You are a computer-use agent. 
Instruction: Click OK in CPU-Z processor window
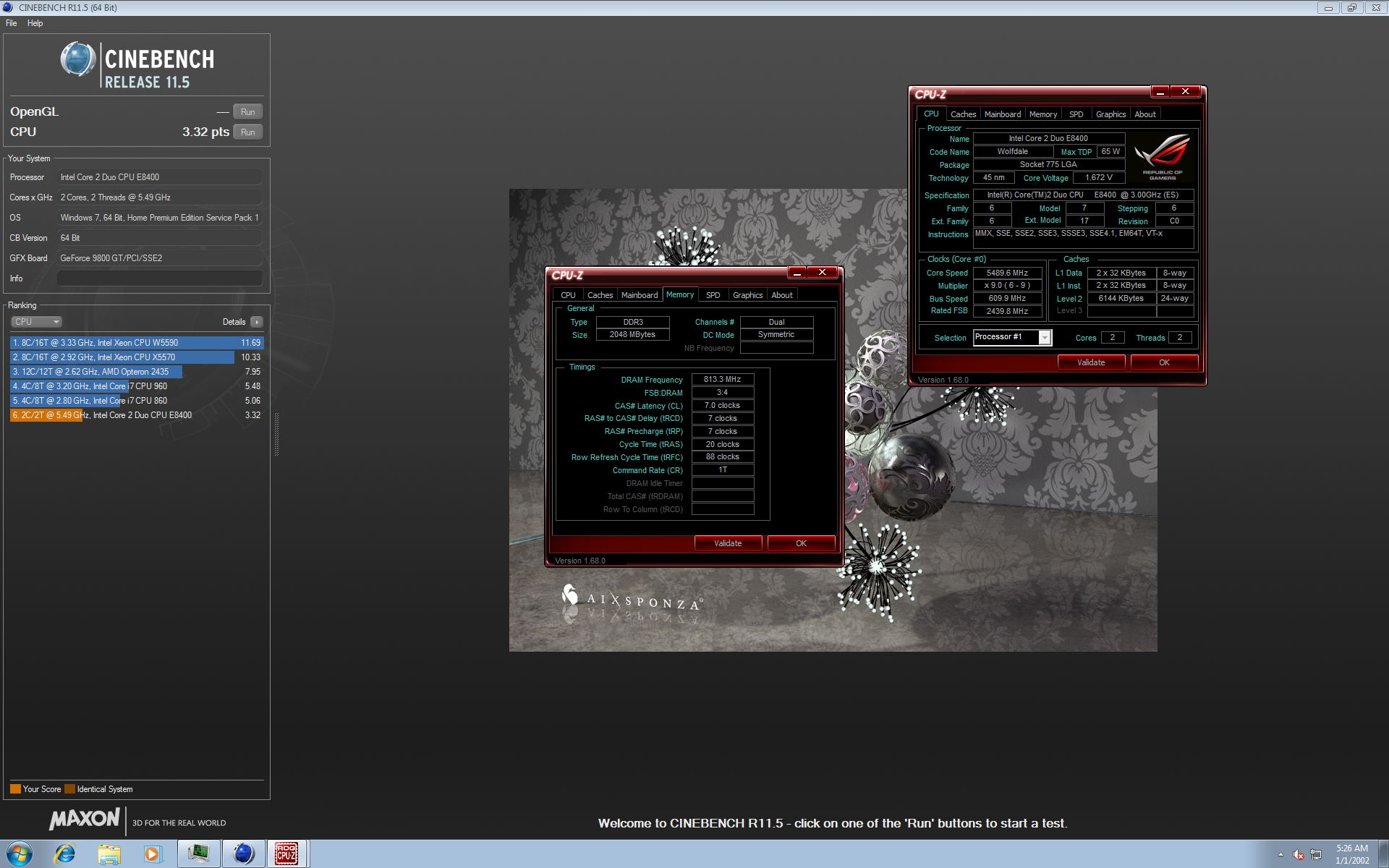1164,362
